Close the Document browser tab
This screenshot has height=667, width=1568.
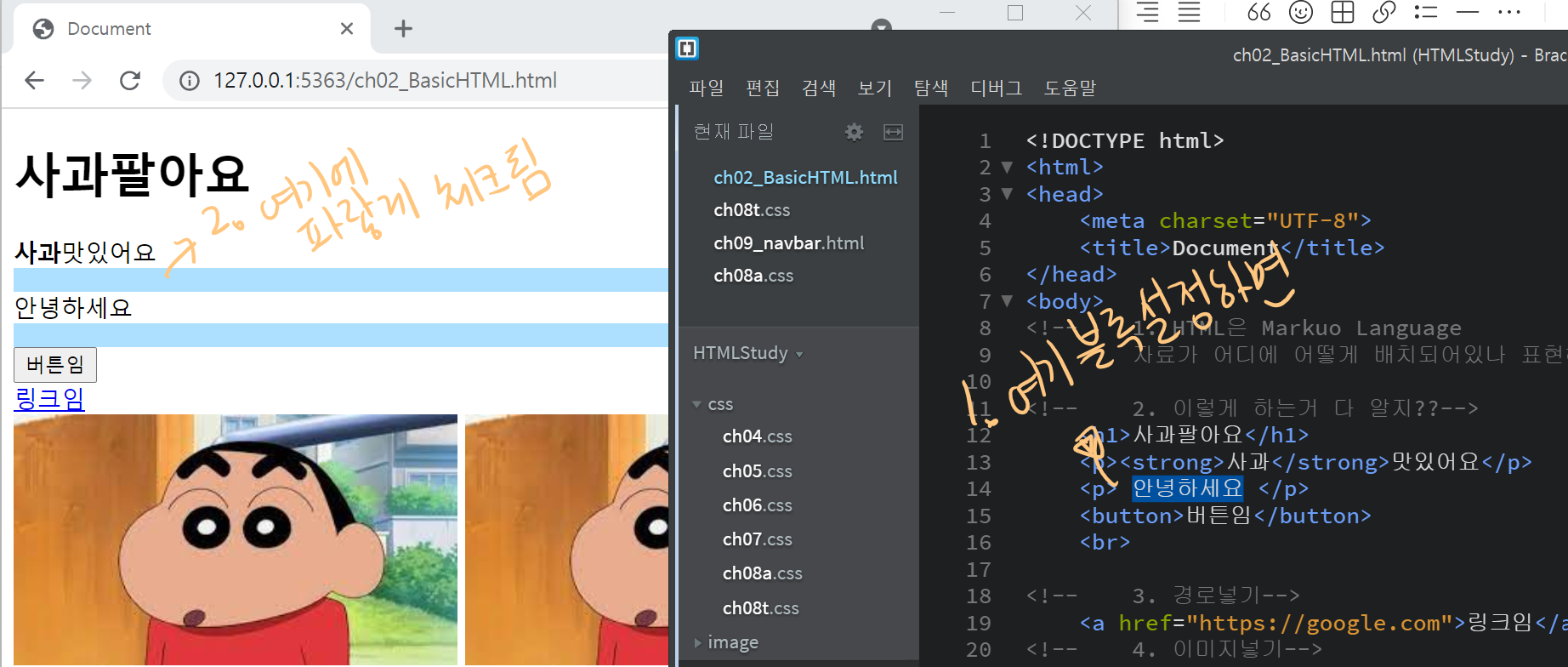tap(346, 29)
